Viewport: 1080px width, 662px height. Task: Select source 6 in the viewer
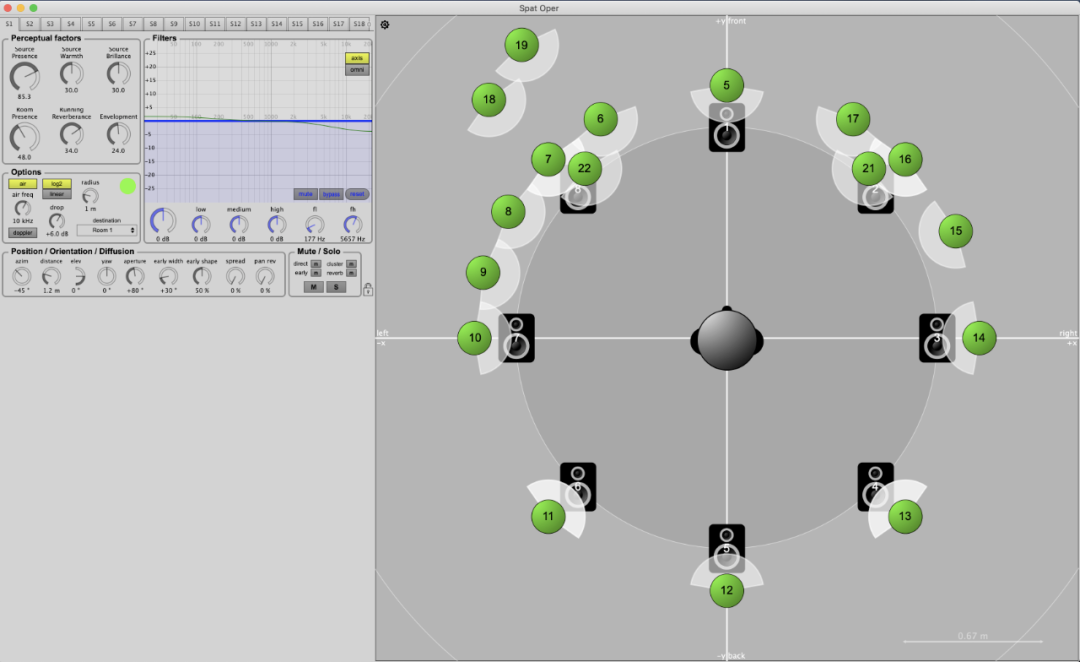click(601, 118)
